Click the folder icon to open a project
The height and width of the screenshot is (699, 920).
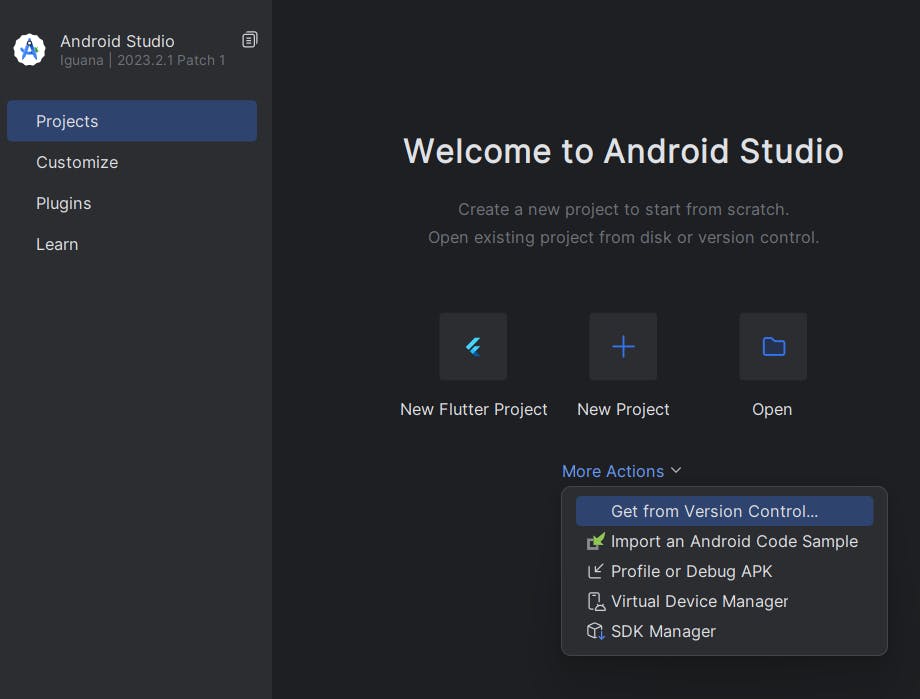click(x=773, y=347)
